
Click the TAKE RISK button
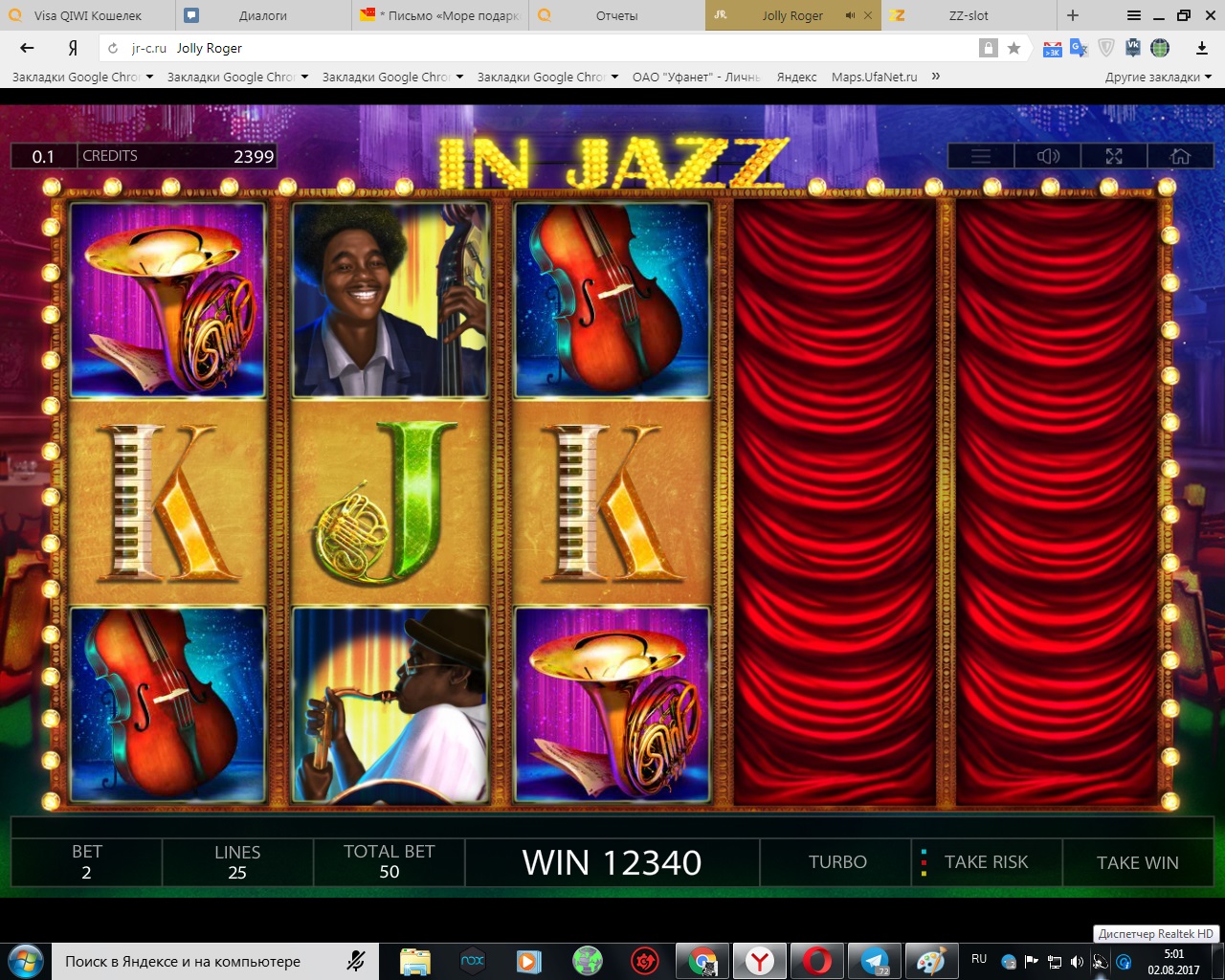pos(987,862)
